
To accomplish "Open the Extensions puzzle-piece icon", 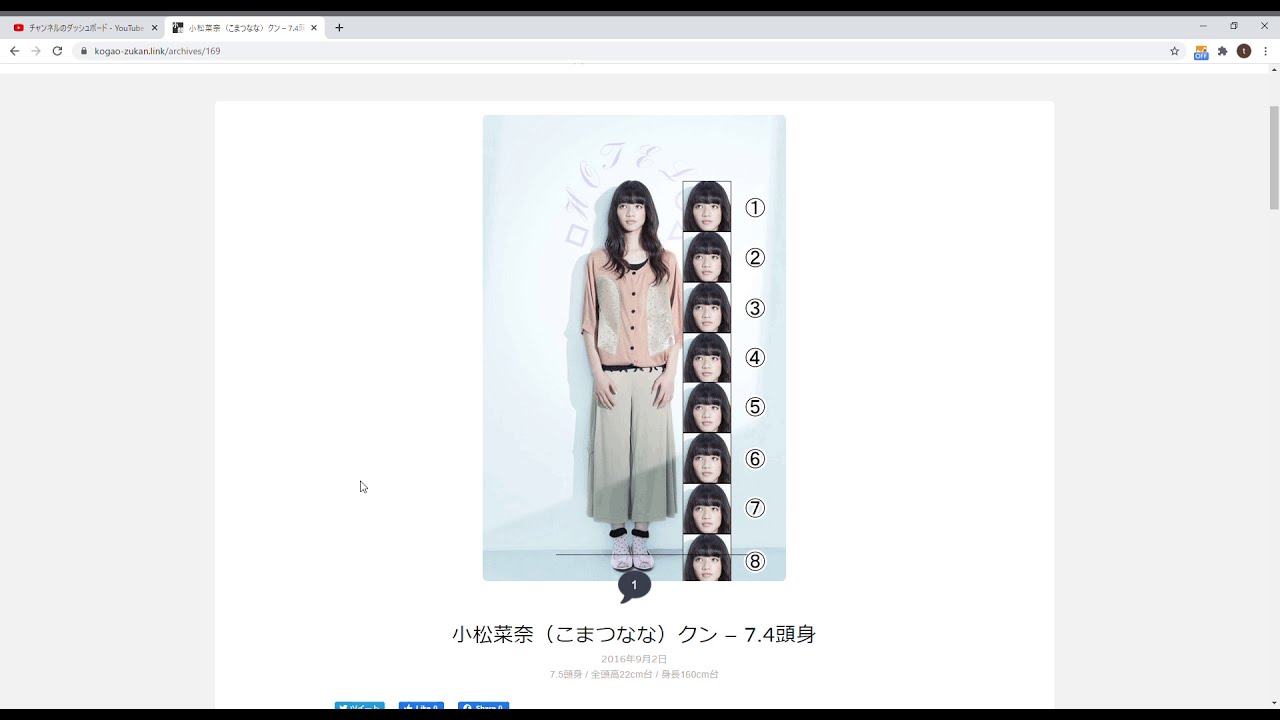I will 1222,51.
